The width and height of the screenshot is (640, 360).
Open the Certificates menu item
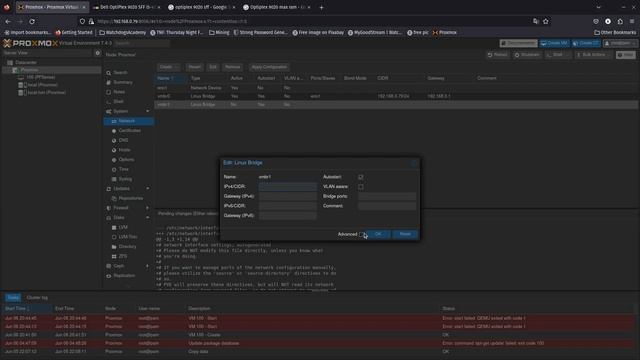[128, 131]
